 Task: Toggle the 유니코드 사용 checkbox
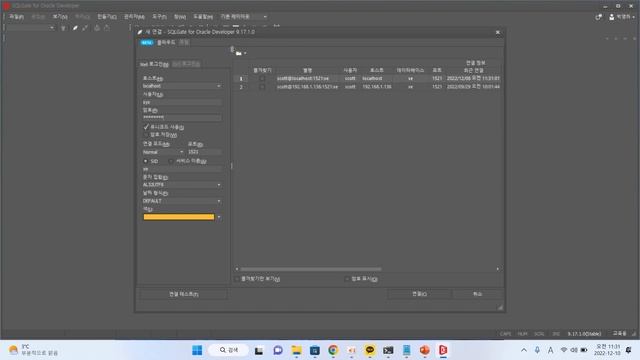click(146, 127)
